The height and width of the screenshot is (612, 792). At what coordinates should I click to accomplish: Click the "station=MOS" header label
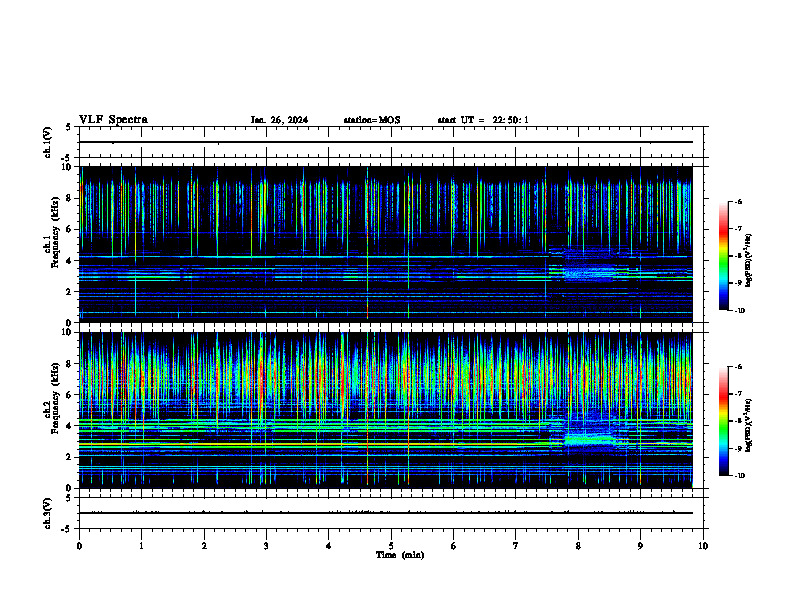pyautogui.click(x=372, y=120)
